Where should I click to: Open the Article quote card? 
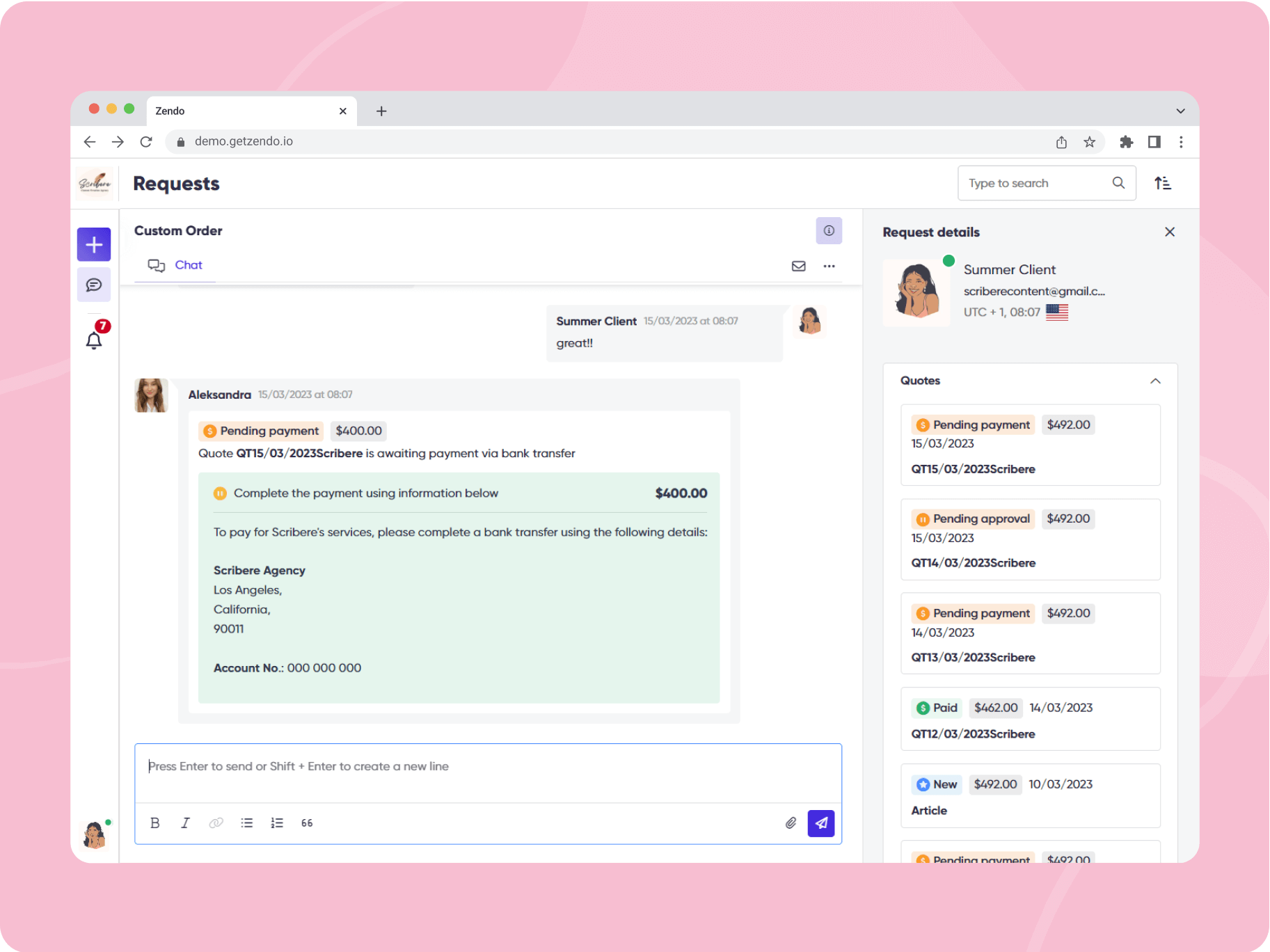(x=1031, y=796)
